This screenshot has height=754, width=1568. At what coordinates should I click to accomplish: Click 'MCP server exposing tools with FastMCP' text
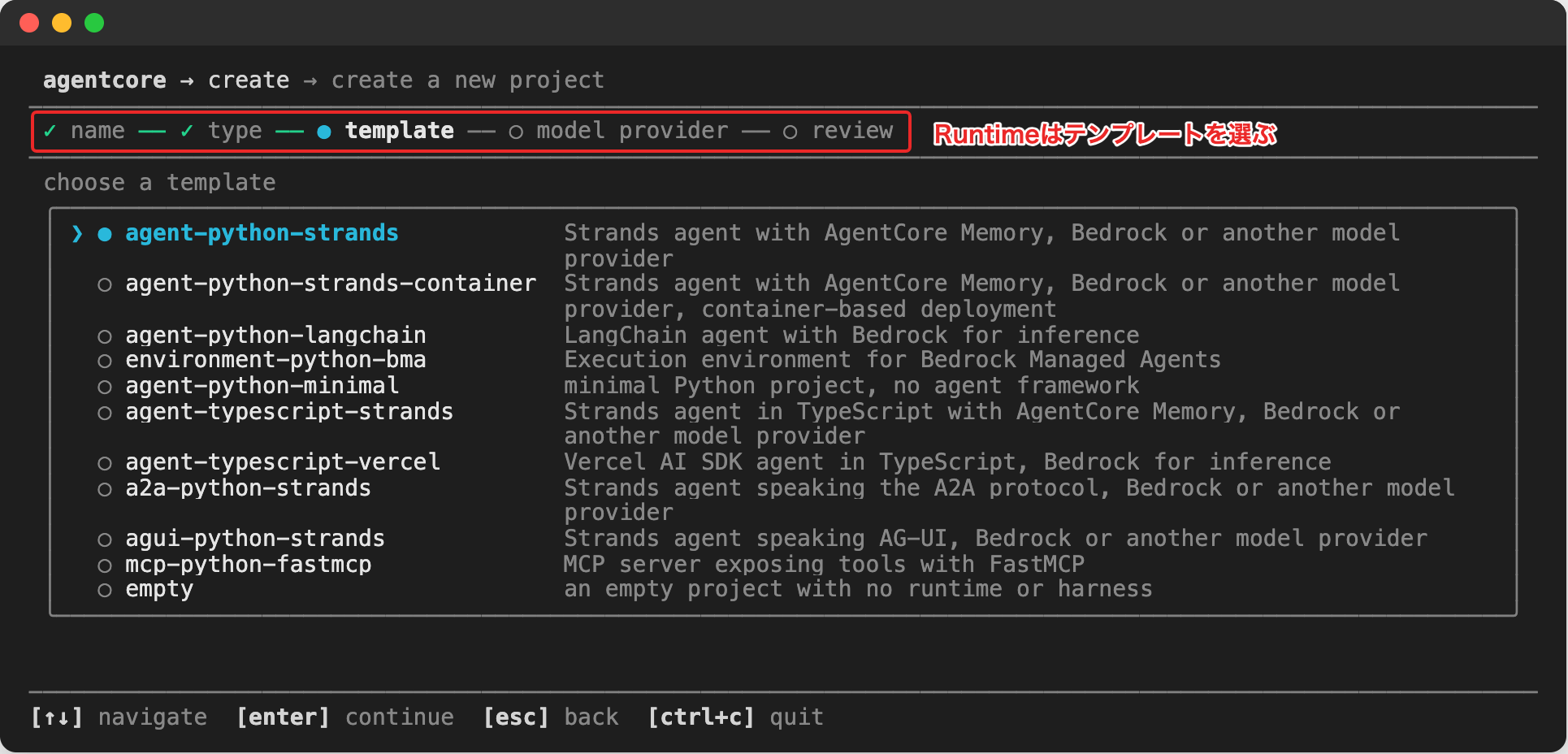824,565
